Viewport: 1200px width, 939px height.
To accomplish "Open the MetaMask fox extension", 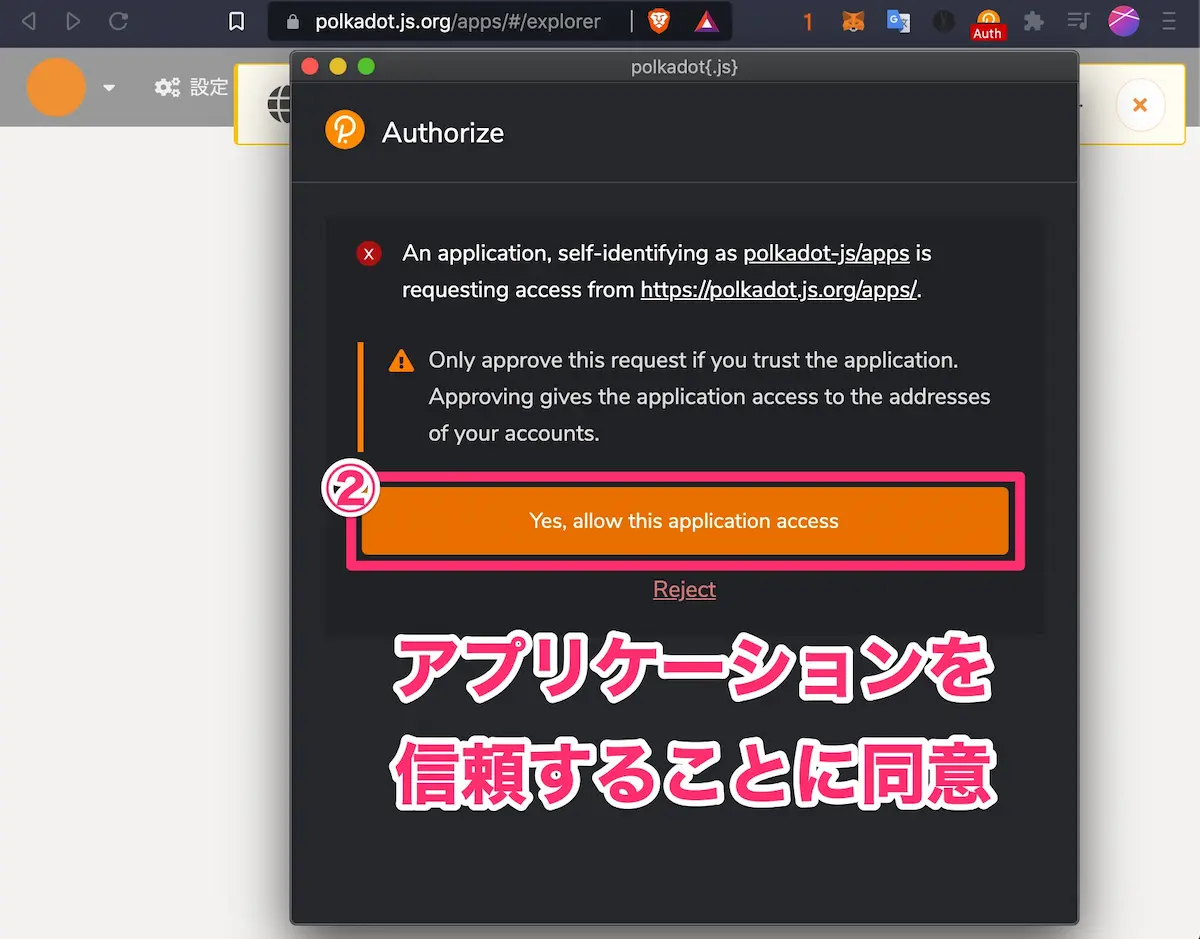I will pos(853,21).
